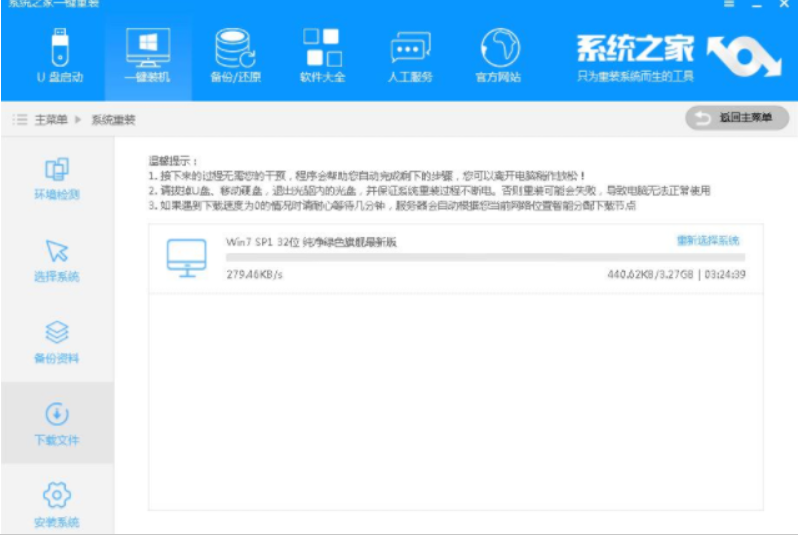
Task: Click the 返回主菜单 return to main menu button
Action: pos(735,119)
